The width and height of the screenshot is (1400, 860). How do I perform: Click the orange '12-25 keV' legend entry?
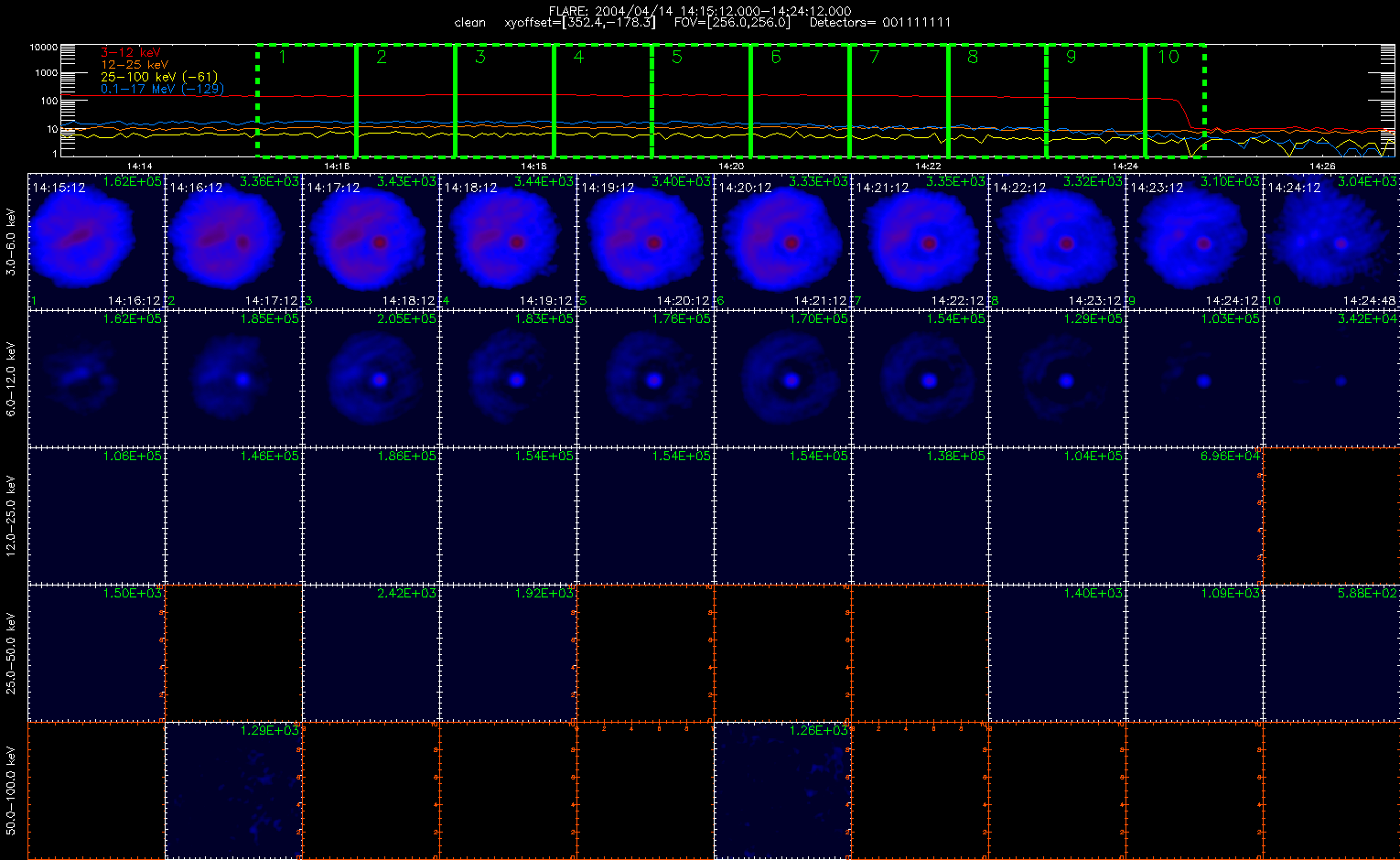(135, 65)
